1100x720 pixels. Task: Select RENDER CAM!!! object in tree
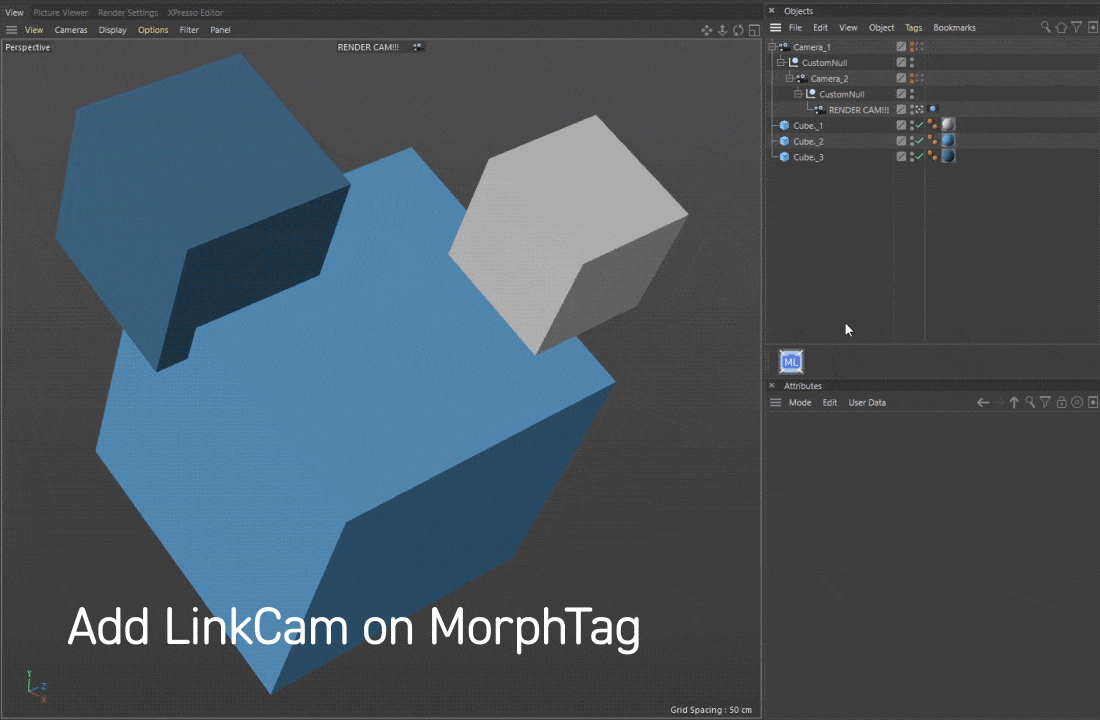coord(859,110)
